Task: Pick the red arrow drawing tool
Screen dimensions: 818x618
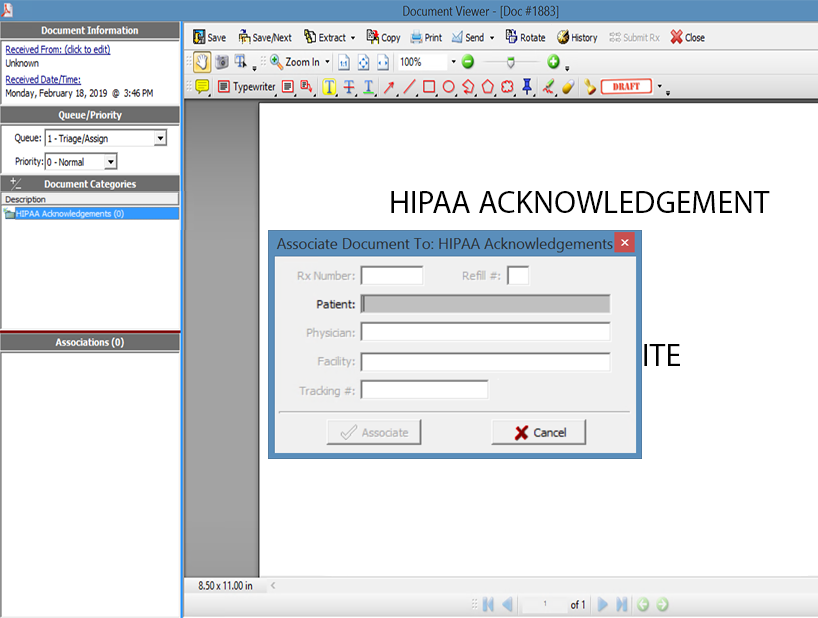Action: coord(389,87)
